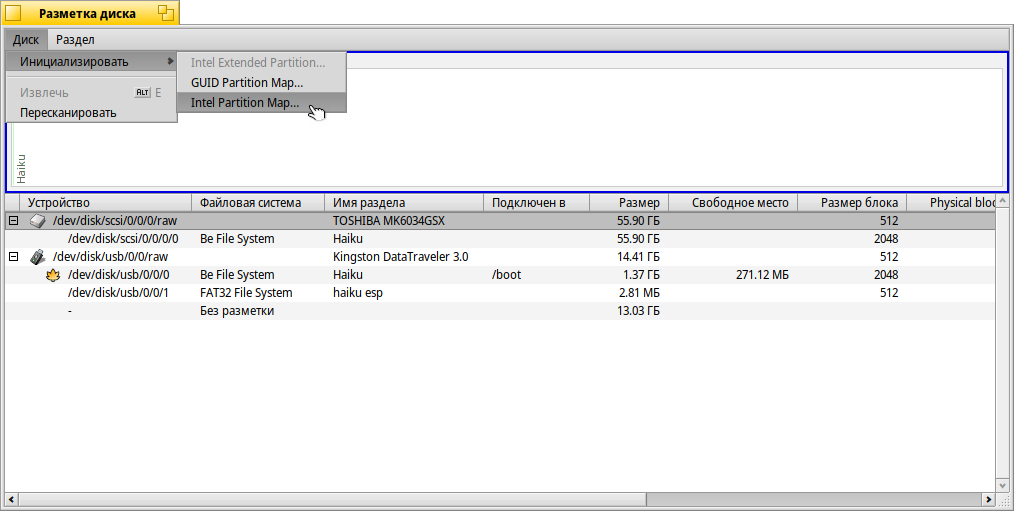The image size is (1014, 511).
Task: Click the boot volume leaf icon
Action: pos(54,275)
